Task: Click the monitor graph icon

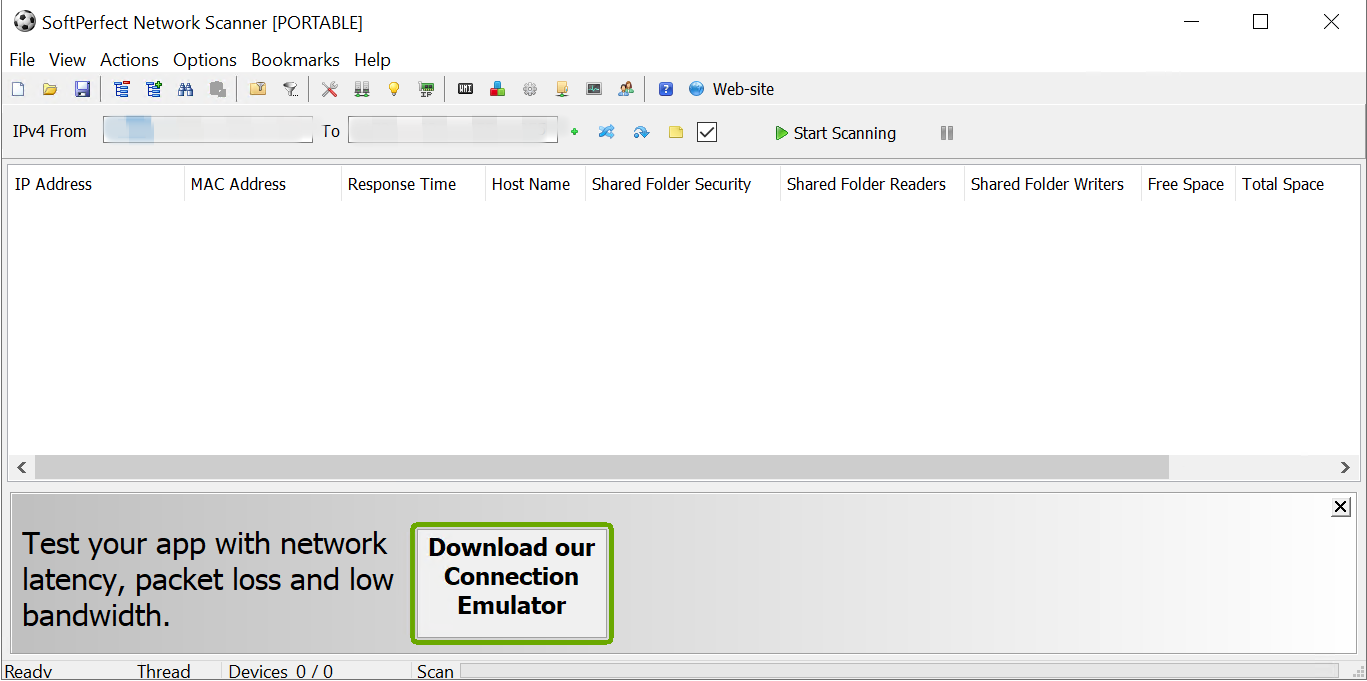Action: click(594, 89)
